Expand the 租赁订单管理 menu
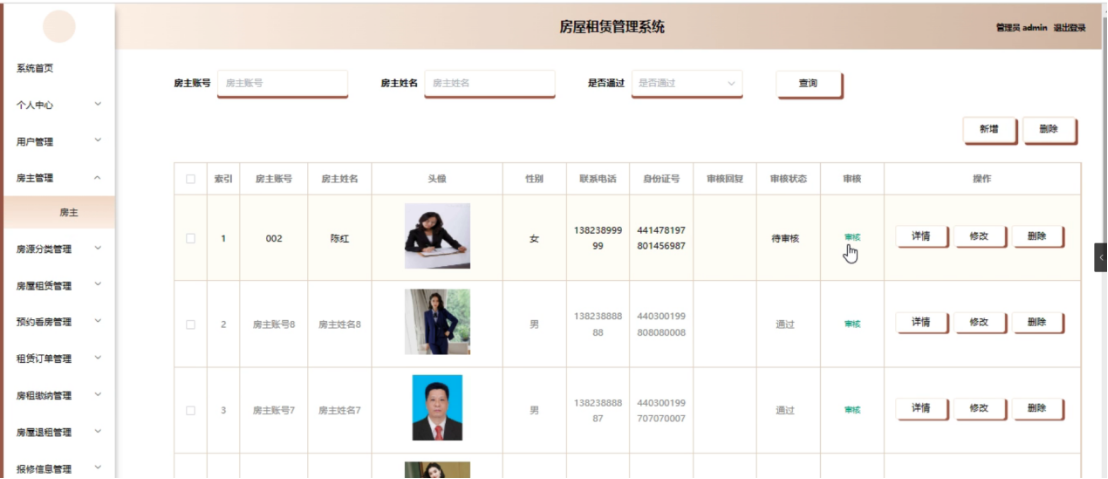This screenshot has height=479, width=1108. click(x=59, y=358)
